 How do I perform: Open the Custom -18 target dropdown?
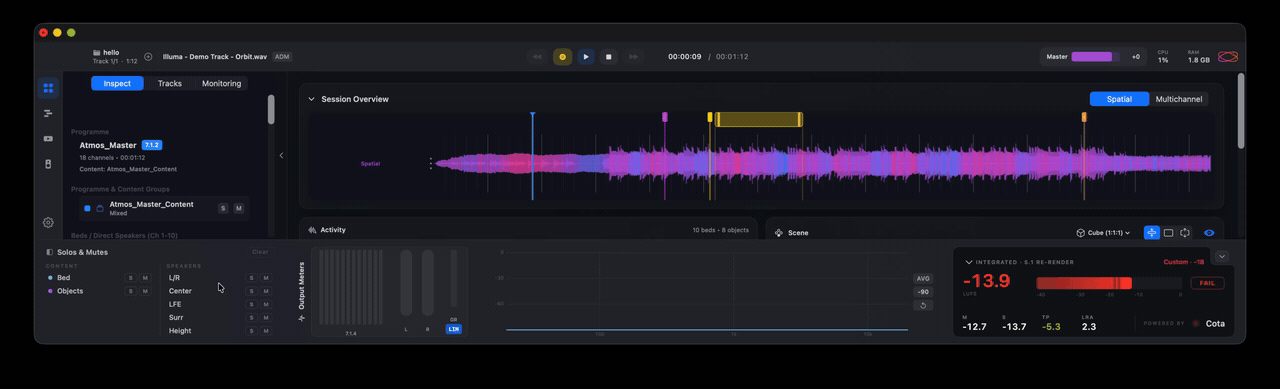coord(1183,262)
